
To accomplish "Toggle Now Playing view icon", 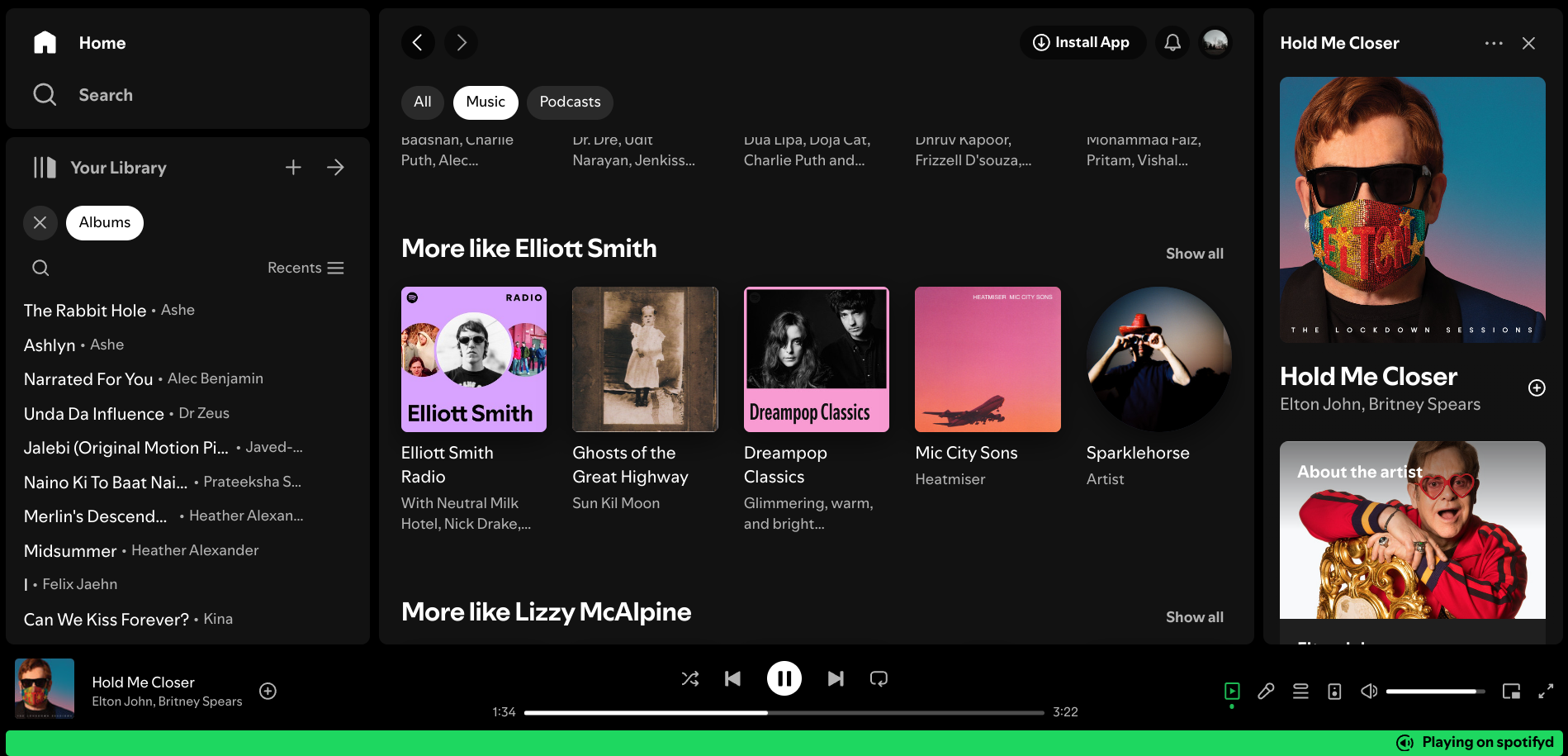I will (1232, 692).
